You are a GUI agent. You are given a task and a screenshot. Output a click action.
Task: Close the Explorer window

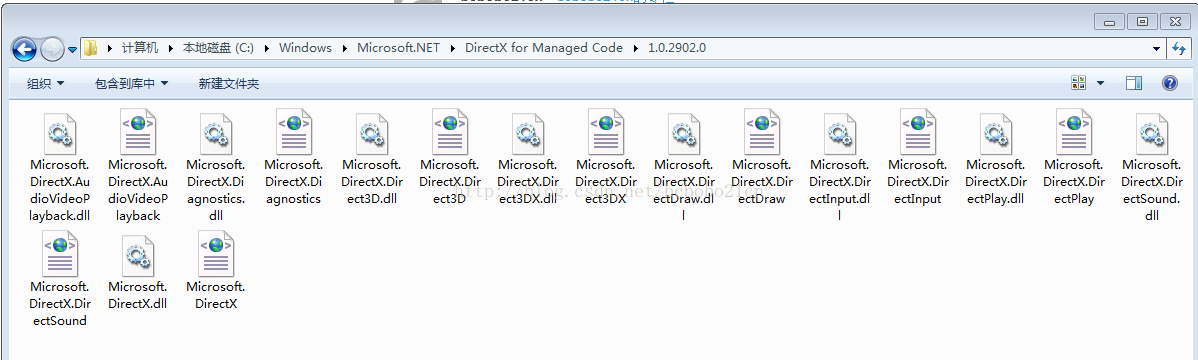point(1175,21)
